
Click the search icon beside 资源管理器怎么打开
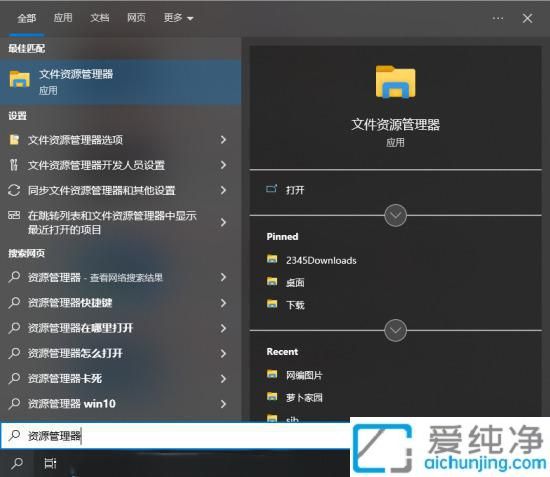coord(14,353)
